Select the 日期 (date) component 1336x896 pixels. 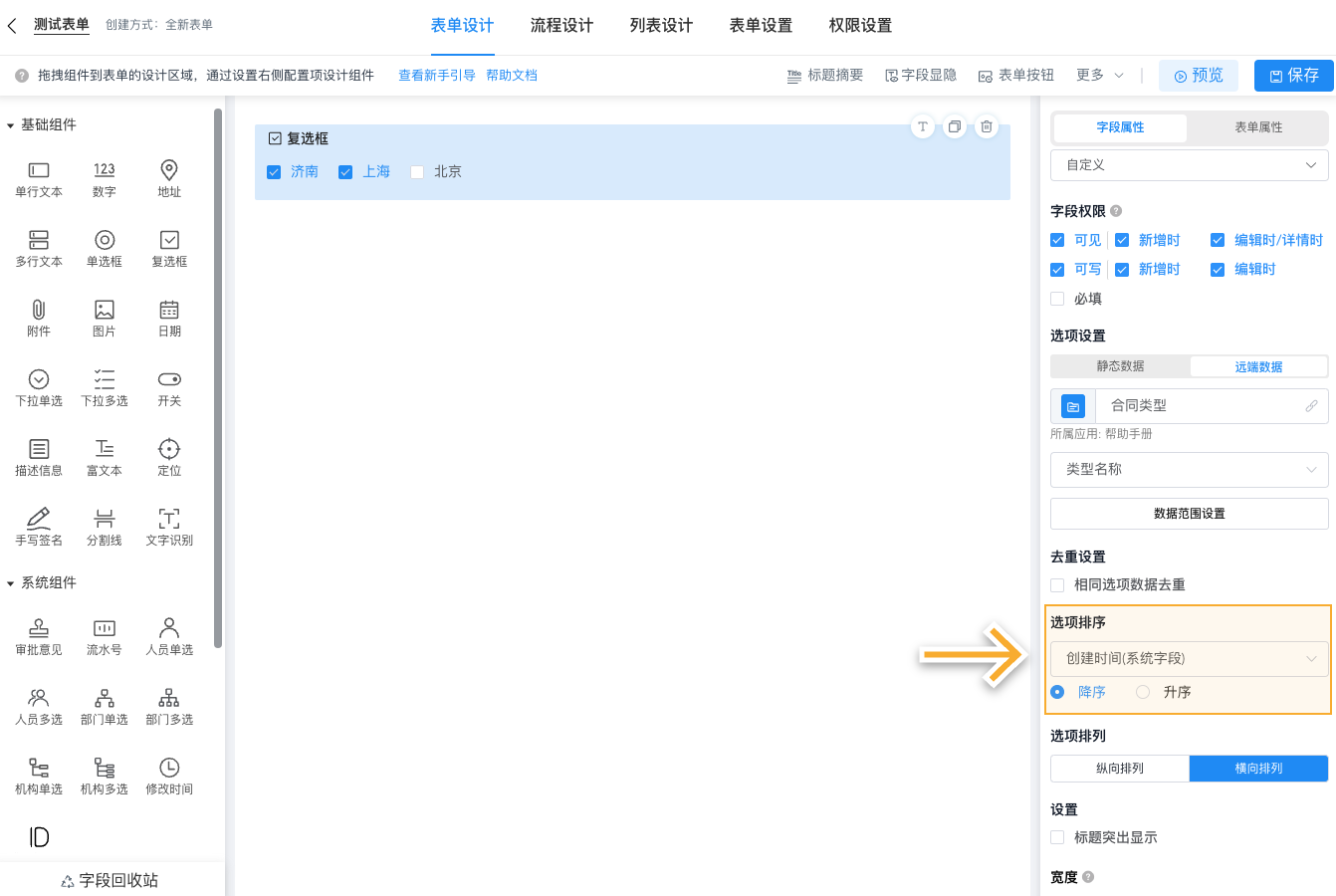point(168,319)
